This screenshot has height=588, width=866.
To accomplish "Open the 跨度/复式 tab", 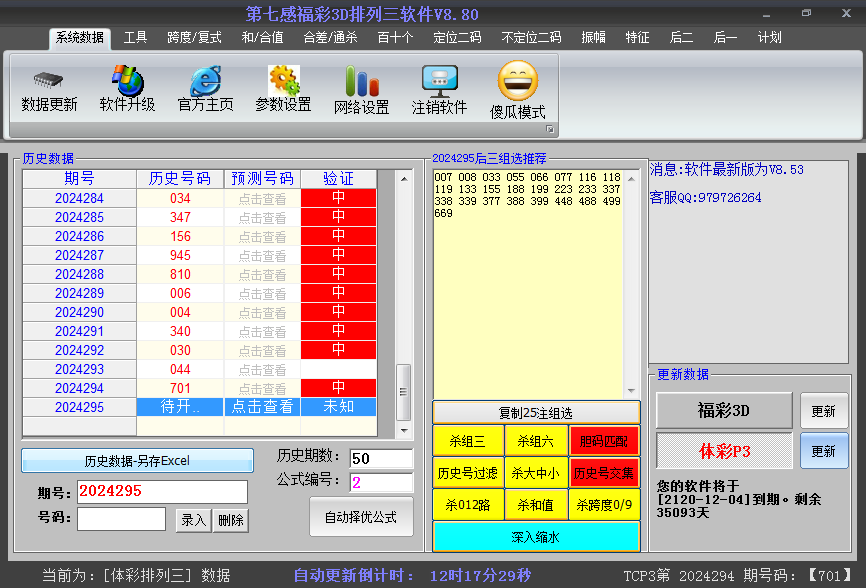I will [194, 38].
